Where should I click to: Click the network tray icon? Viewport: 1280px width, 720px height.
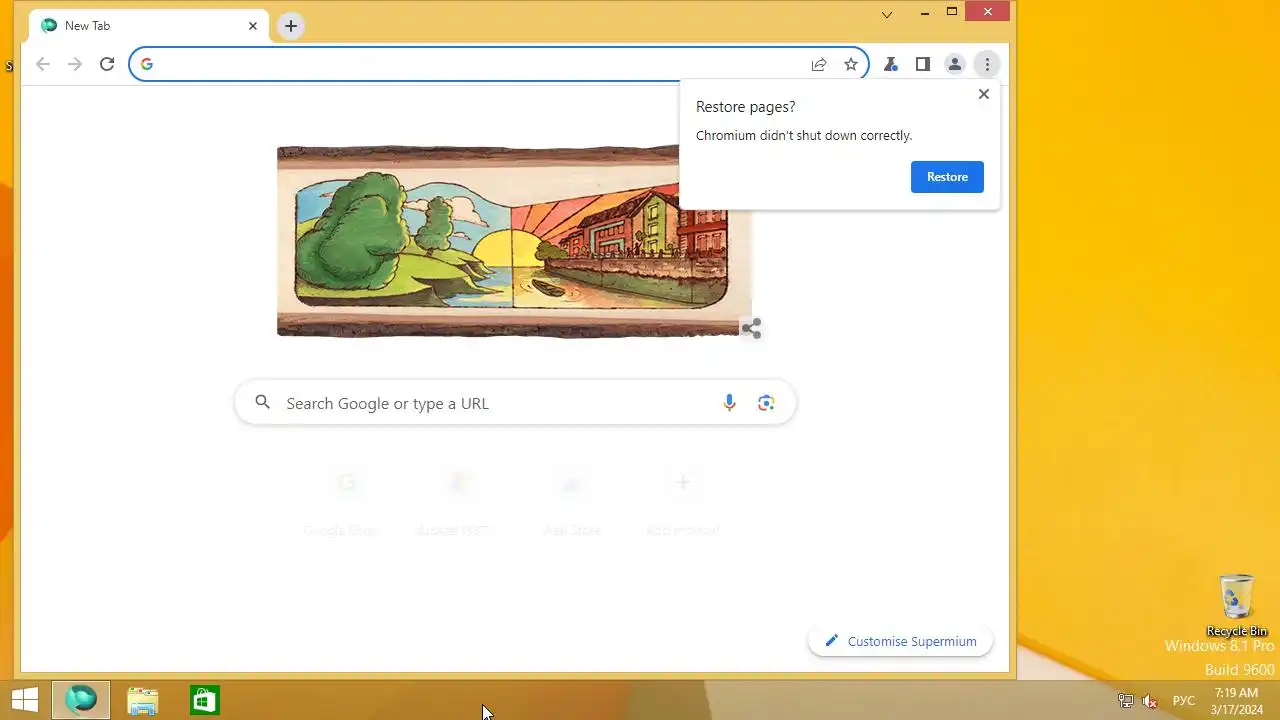click(1126, 701)
